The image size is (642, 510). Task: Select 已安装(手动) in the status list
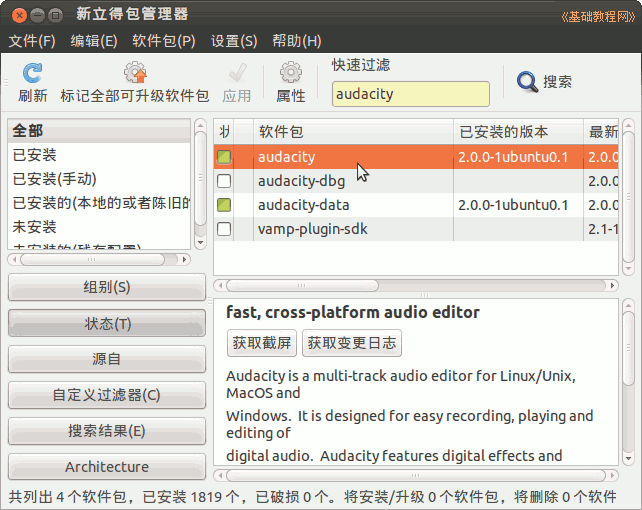coord(99,179)
